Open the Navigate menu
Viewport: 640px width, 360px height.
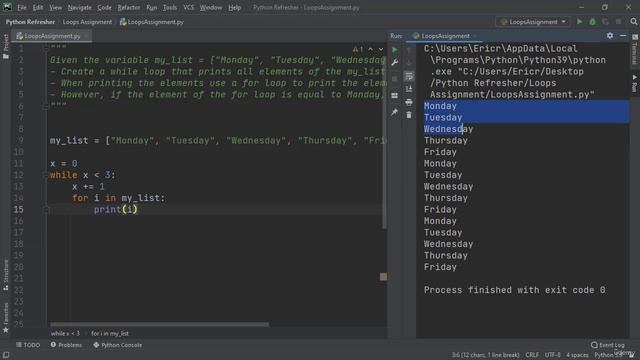pos(80,7)
